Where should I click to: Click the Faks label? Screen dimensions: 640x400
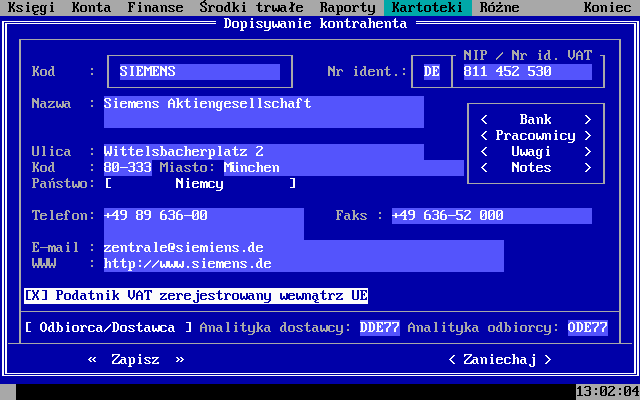[351, 216]
